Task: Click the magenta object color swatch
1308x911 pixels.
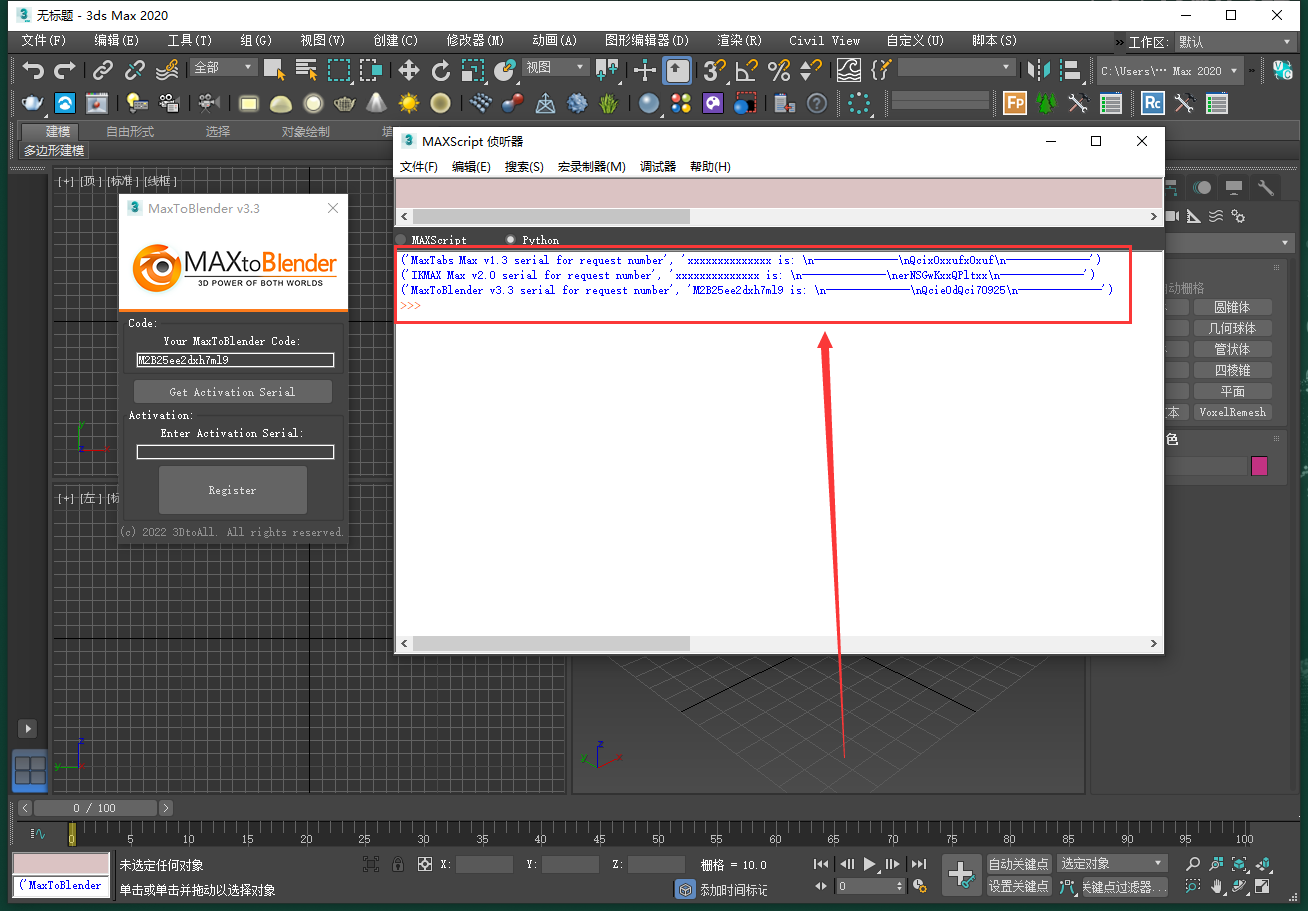Action: click(1259, 466)
